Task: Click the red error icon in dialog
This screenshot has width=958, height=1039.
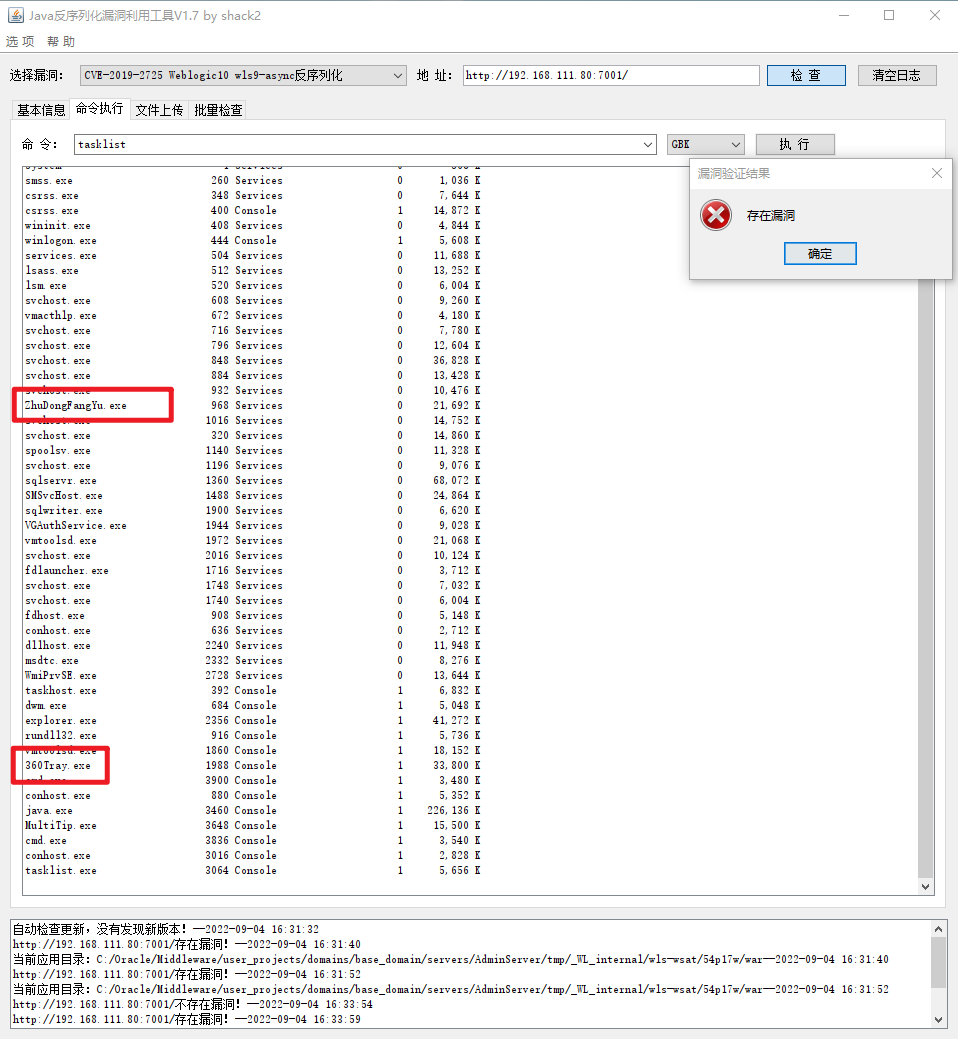Action: (x=716, y=215)
